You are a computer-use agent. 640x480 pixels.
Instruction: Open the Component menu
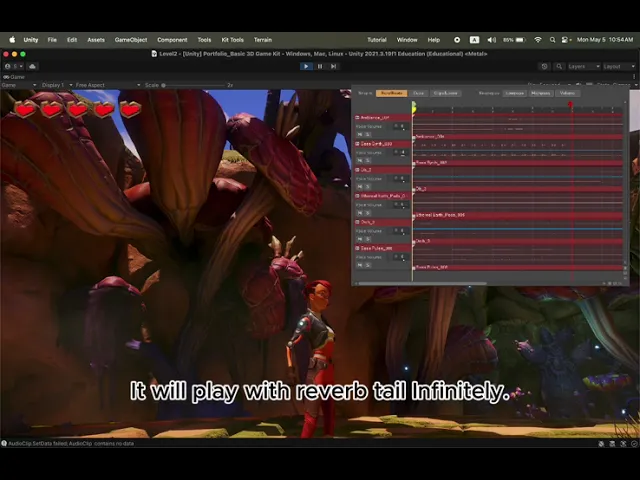[172, 40]
